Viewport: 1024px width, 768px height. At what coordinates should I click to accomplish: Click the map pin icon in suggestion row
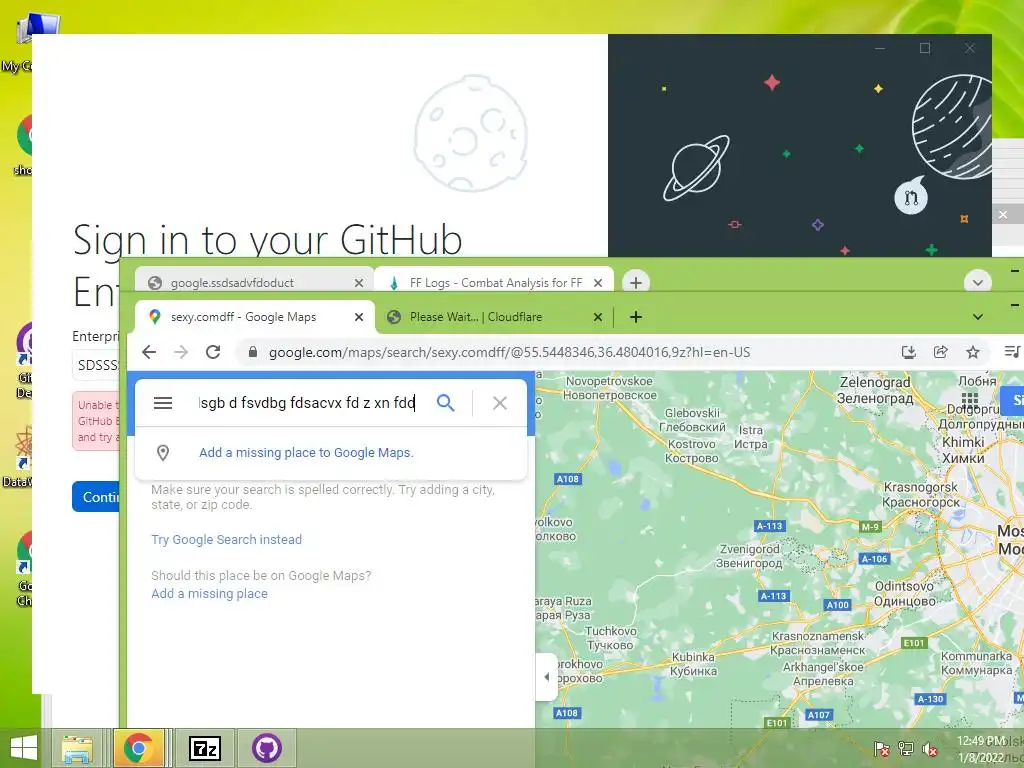(163, 453)
